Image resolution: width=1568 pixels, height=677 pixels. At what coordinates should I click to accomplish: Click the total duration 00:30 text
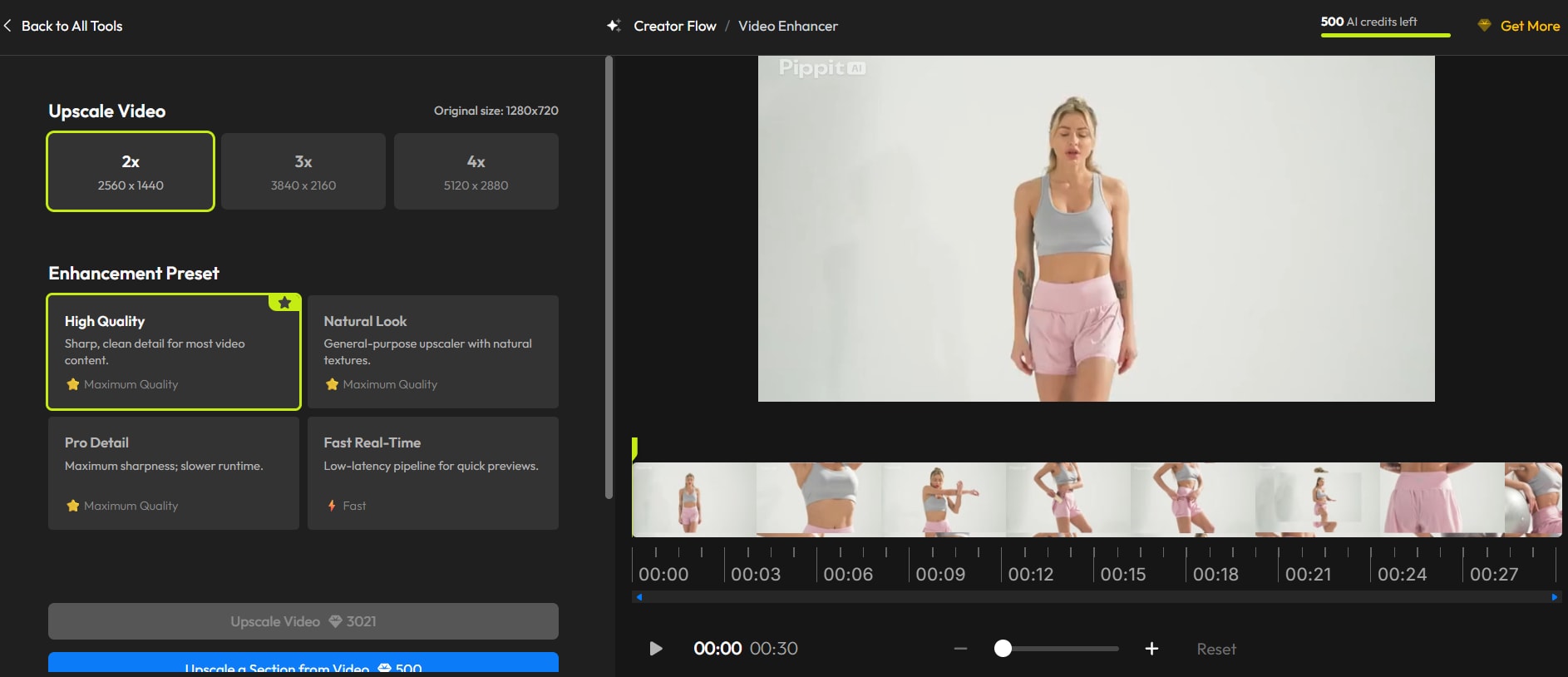pyautogui.click(x=774, y=649)
